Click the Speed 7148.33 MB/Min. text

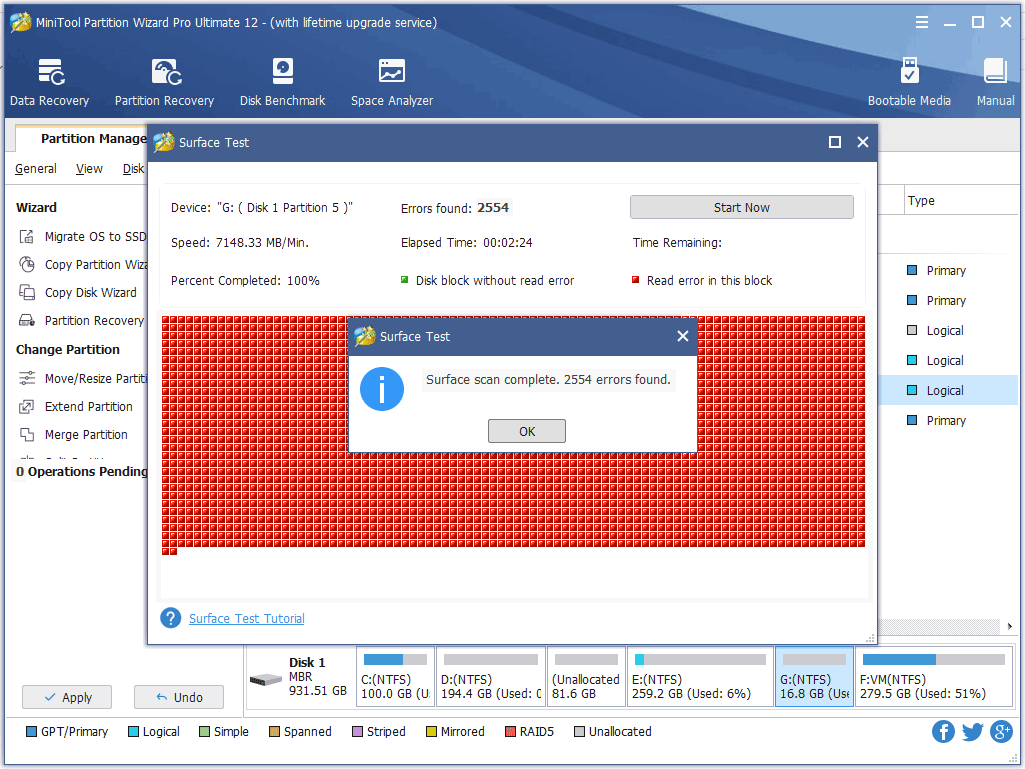point(240,243)
